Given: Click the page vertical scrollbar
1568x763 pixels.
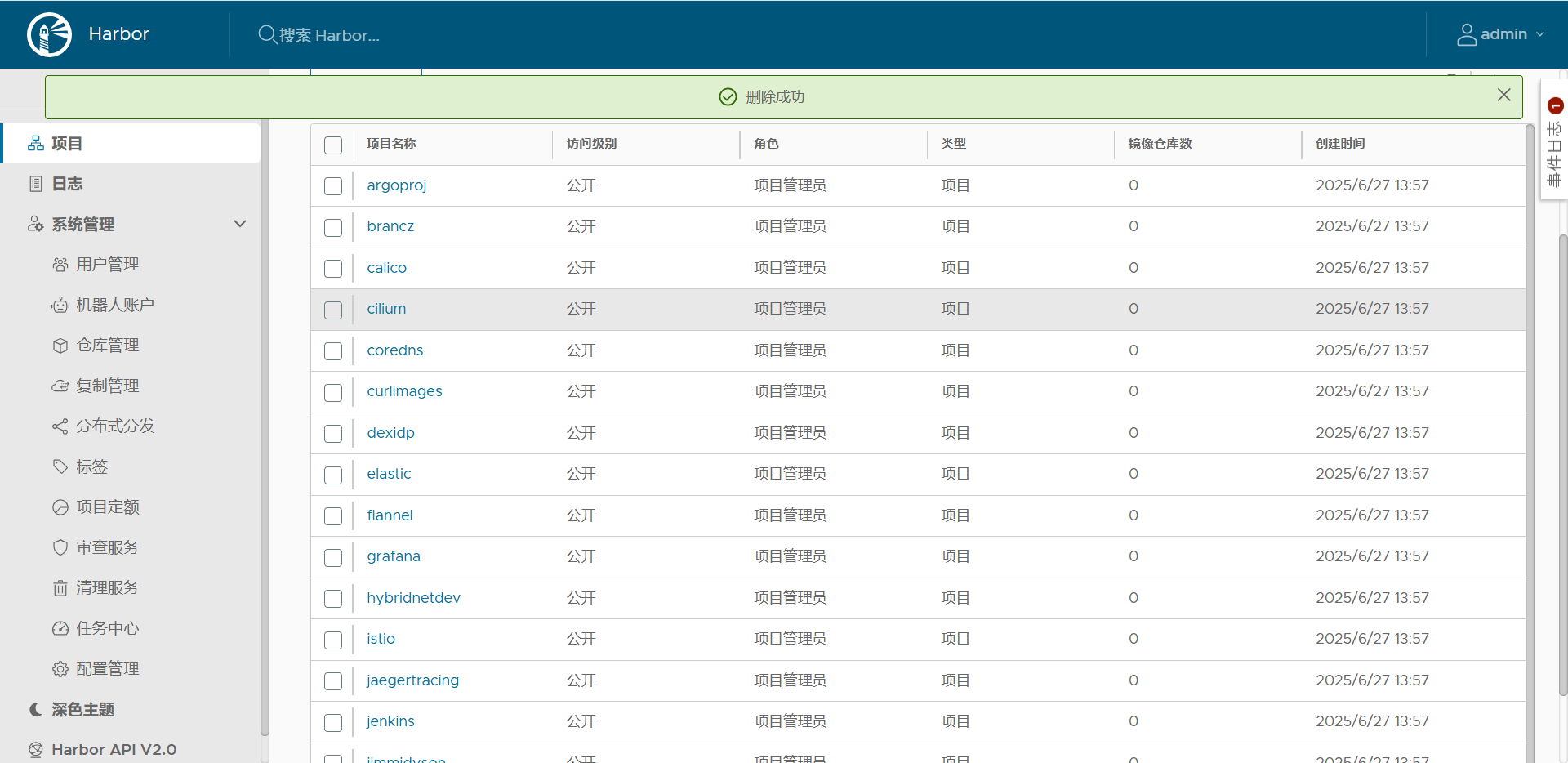Looking at the screenshot, I should [1563, 464].
